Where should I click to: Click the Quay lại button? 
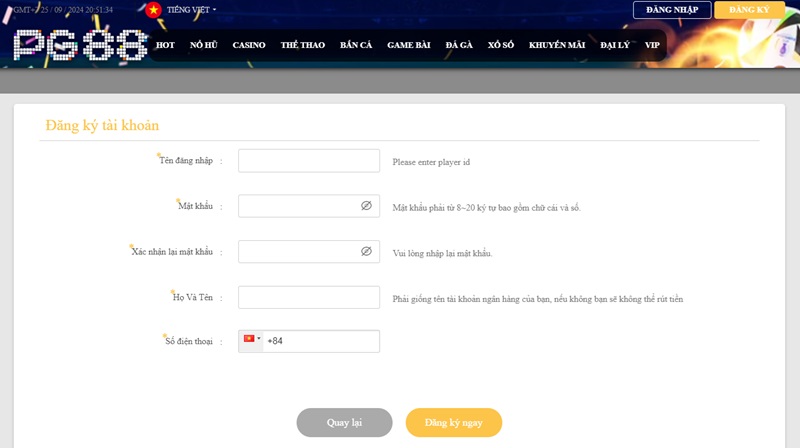(x=344, y=422)
